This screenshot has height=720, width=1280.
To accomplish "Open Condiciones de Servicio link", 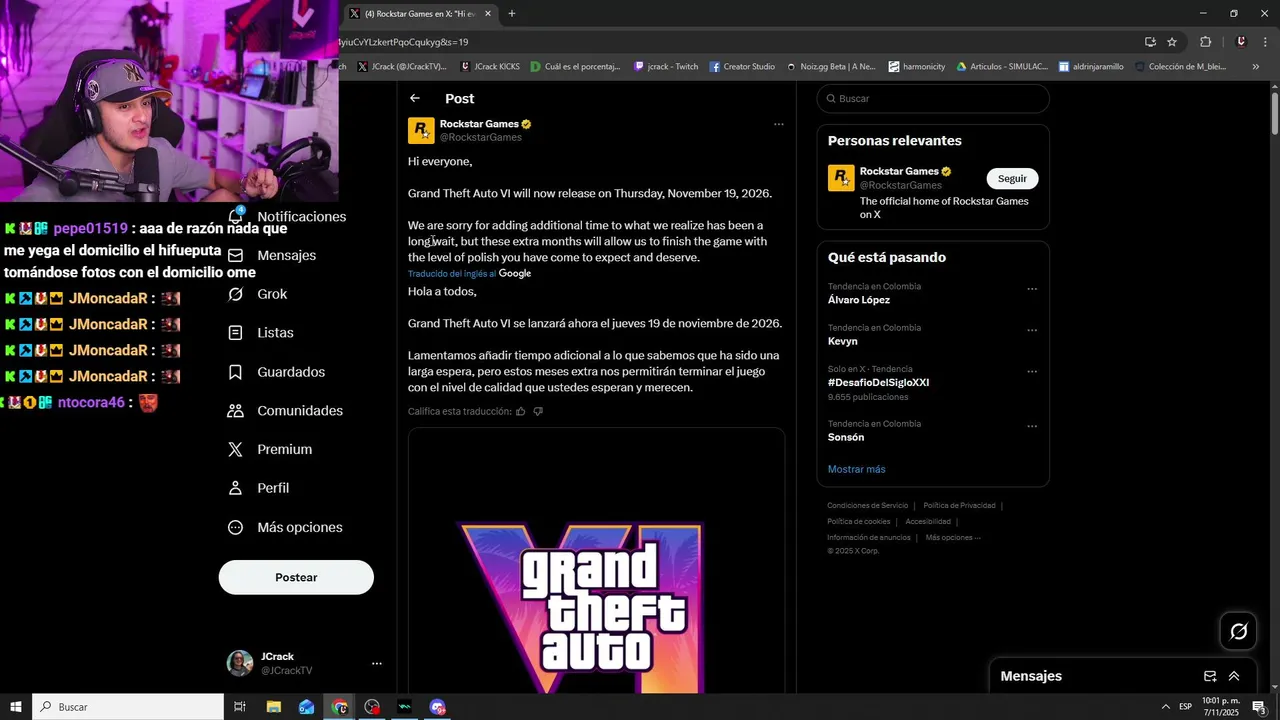I will pyautogui.click(x=867, y=505).
